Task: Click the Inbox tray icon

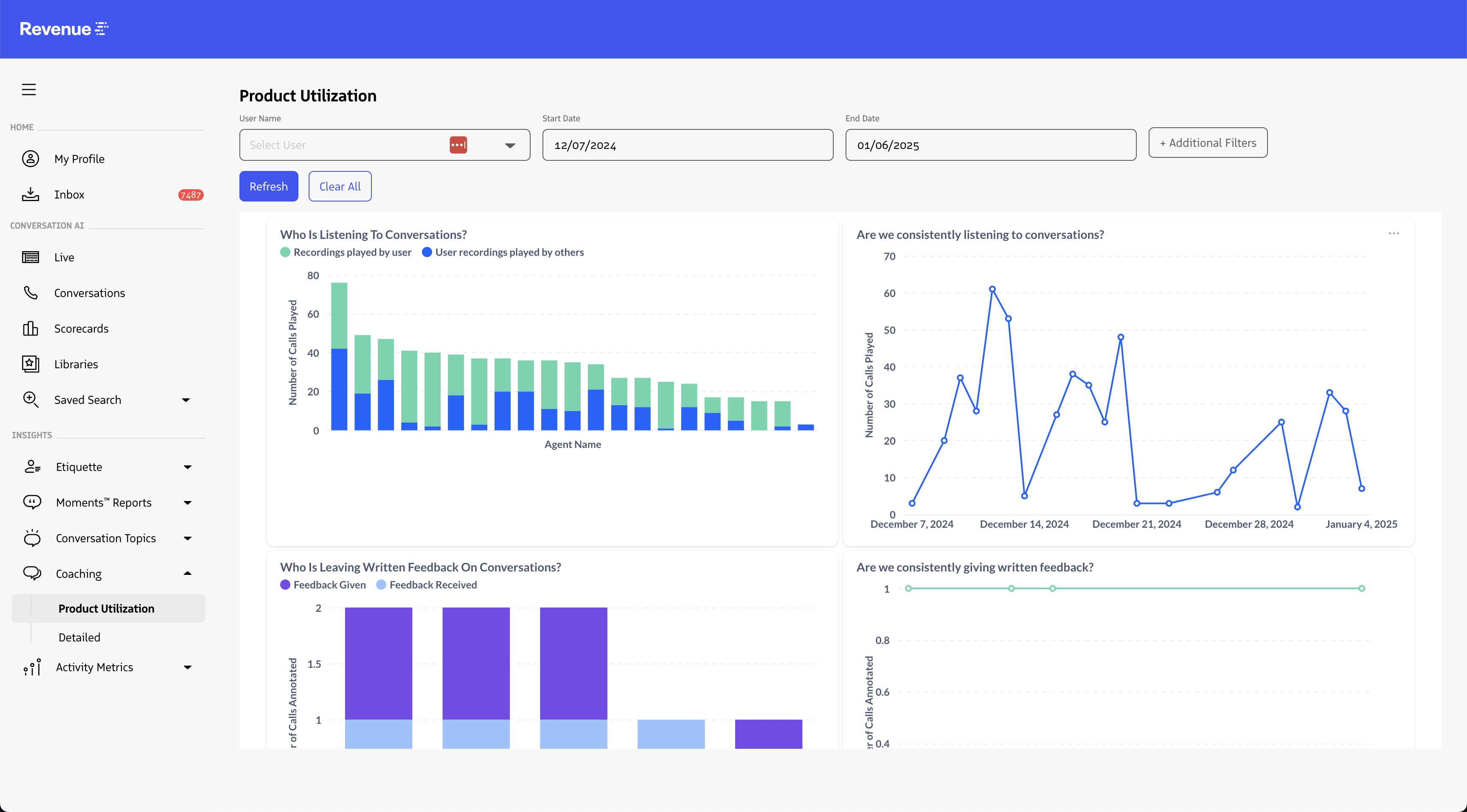Action: click(30, 195)
